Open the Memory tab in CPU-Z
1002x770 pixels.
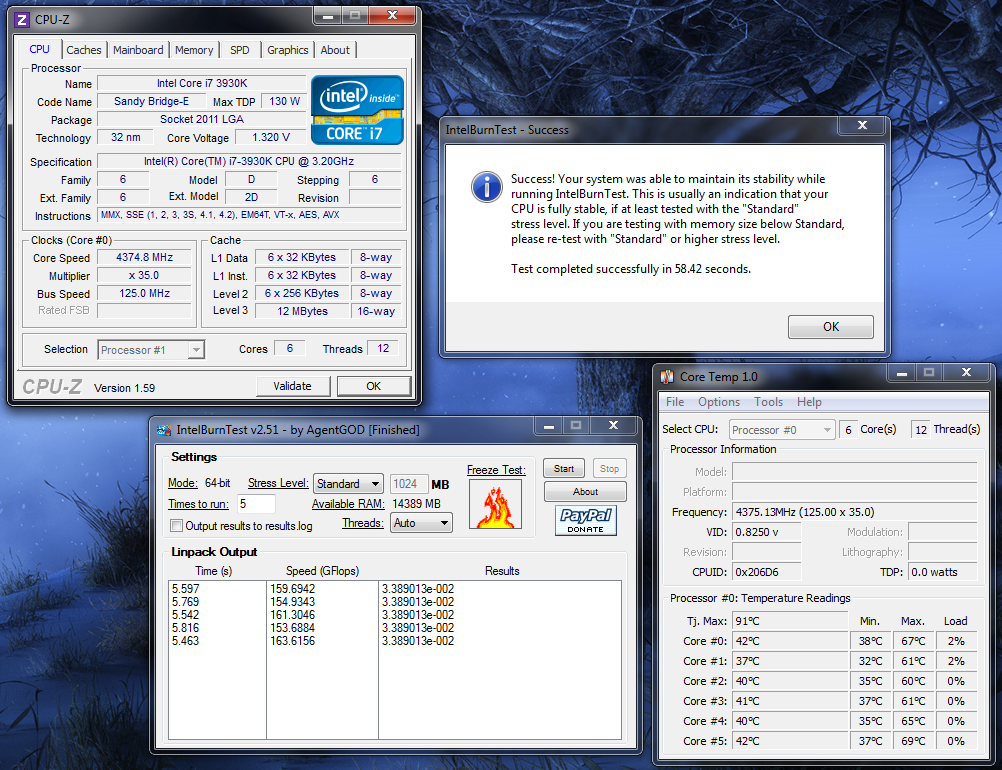coord(194,50)
